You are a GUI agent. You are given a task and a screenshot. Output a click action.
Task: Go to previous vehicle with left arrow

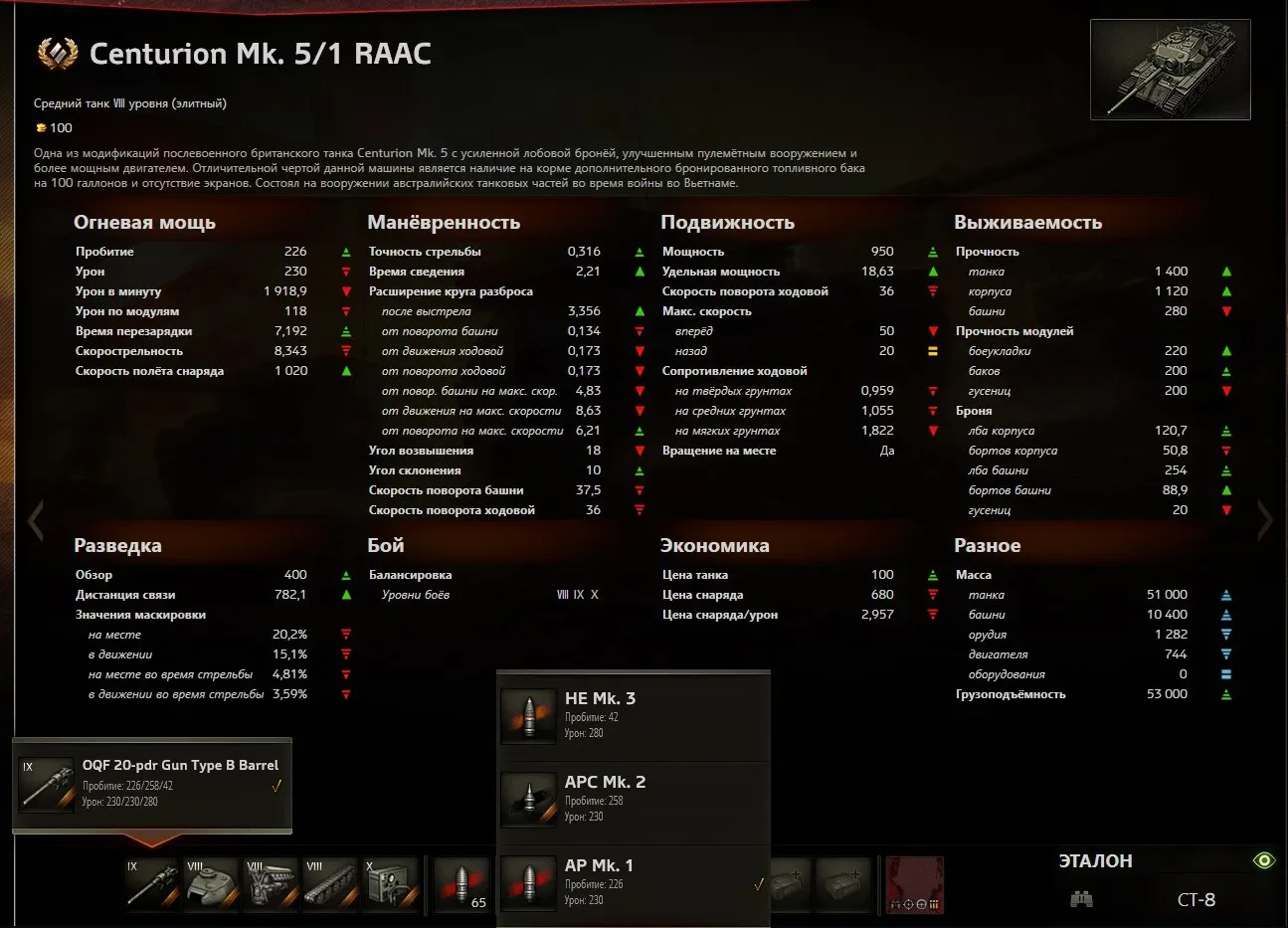(36, 520)
